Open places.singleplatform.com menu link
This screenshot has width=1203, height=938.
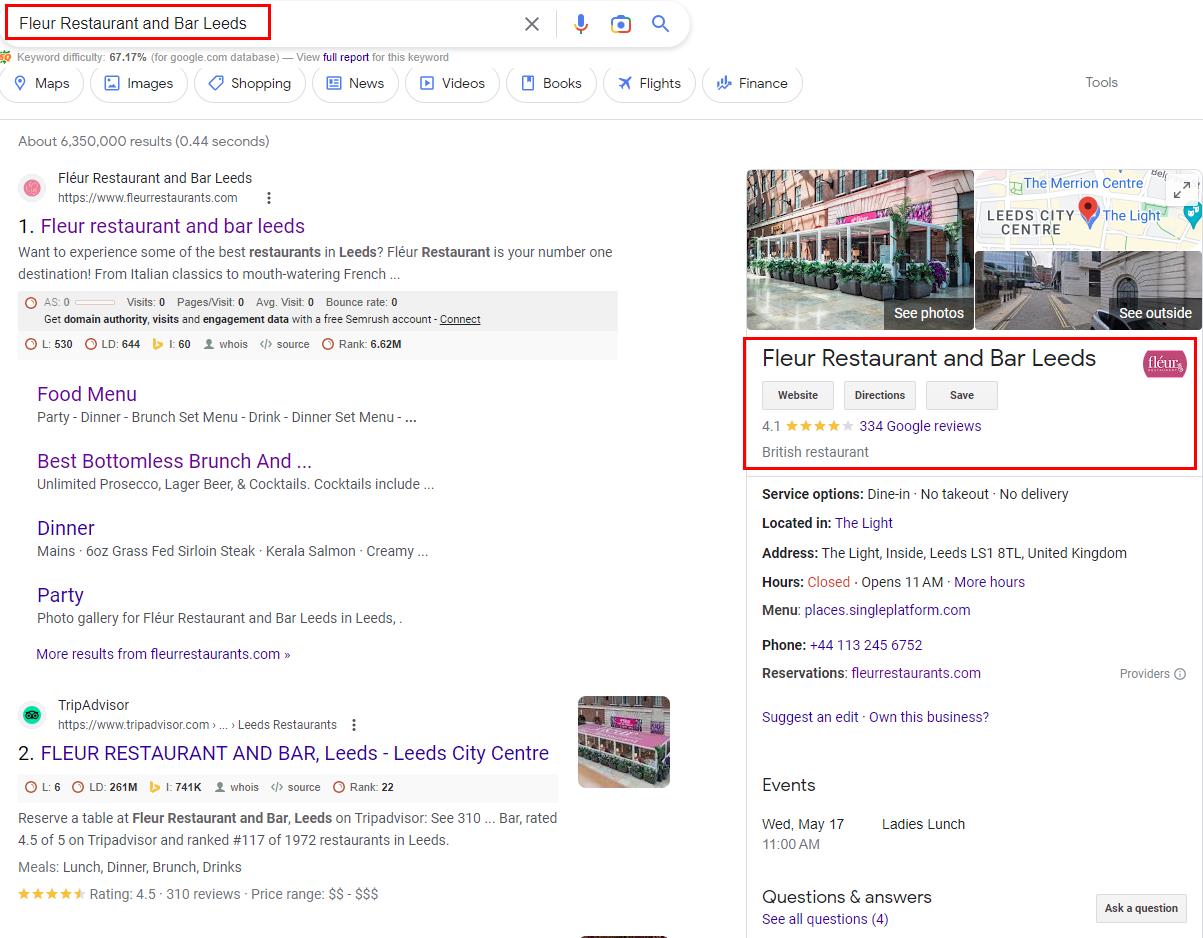point(887,610)
